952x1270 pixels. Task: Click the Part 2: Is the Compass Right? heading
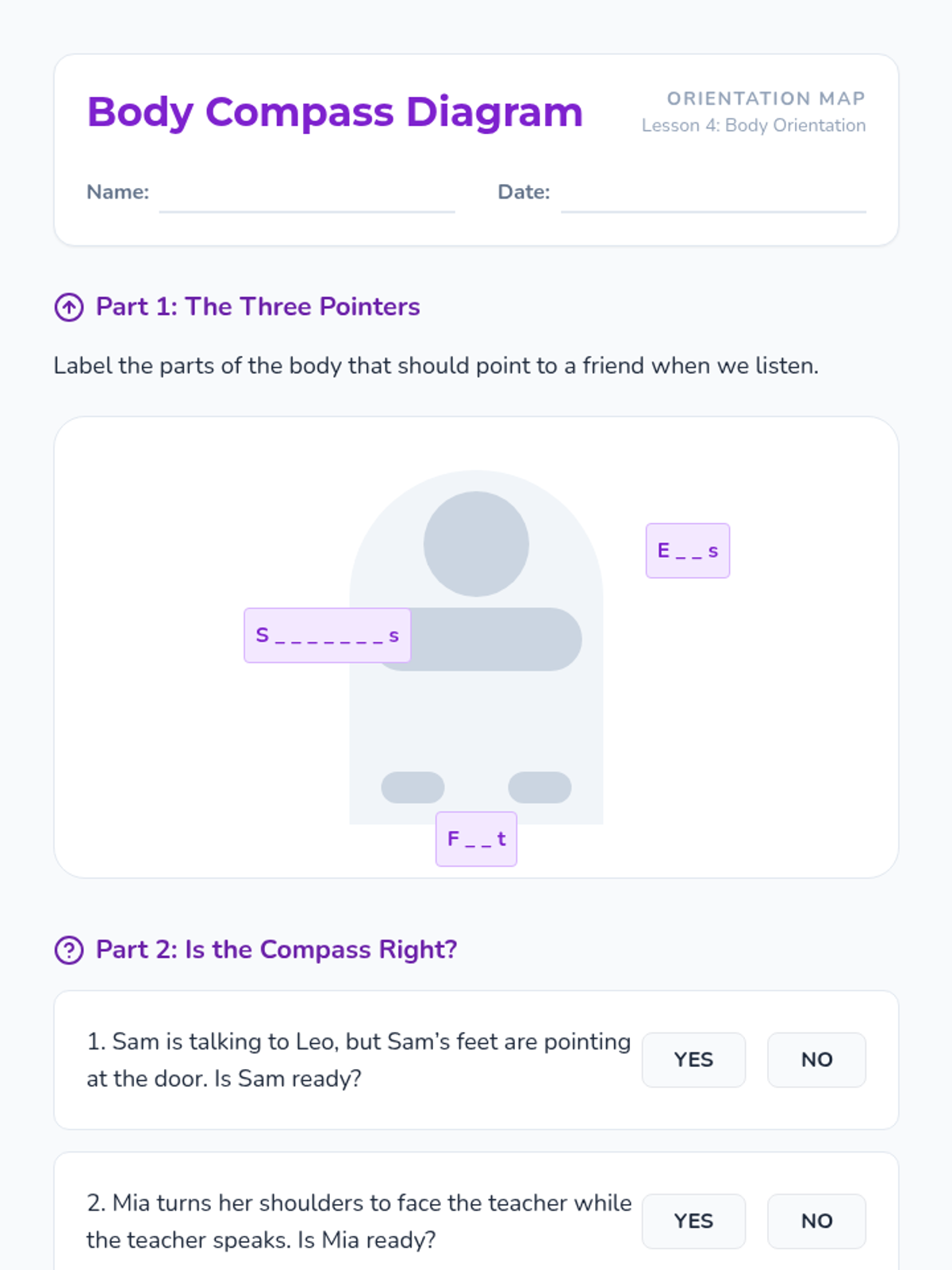point(276,950)
